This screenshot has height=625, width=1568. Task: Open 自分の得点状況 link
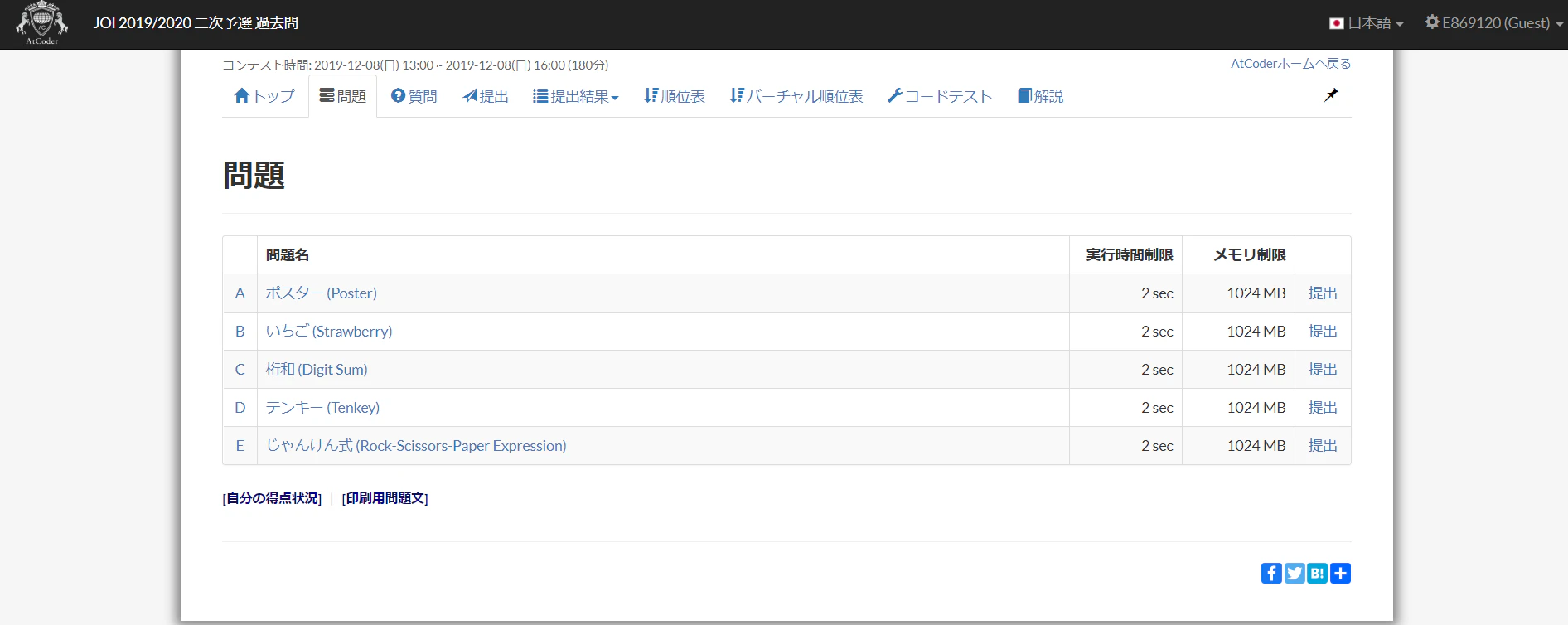(272, 498)
